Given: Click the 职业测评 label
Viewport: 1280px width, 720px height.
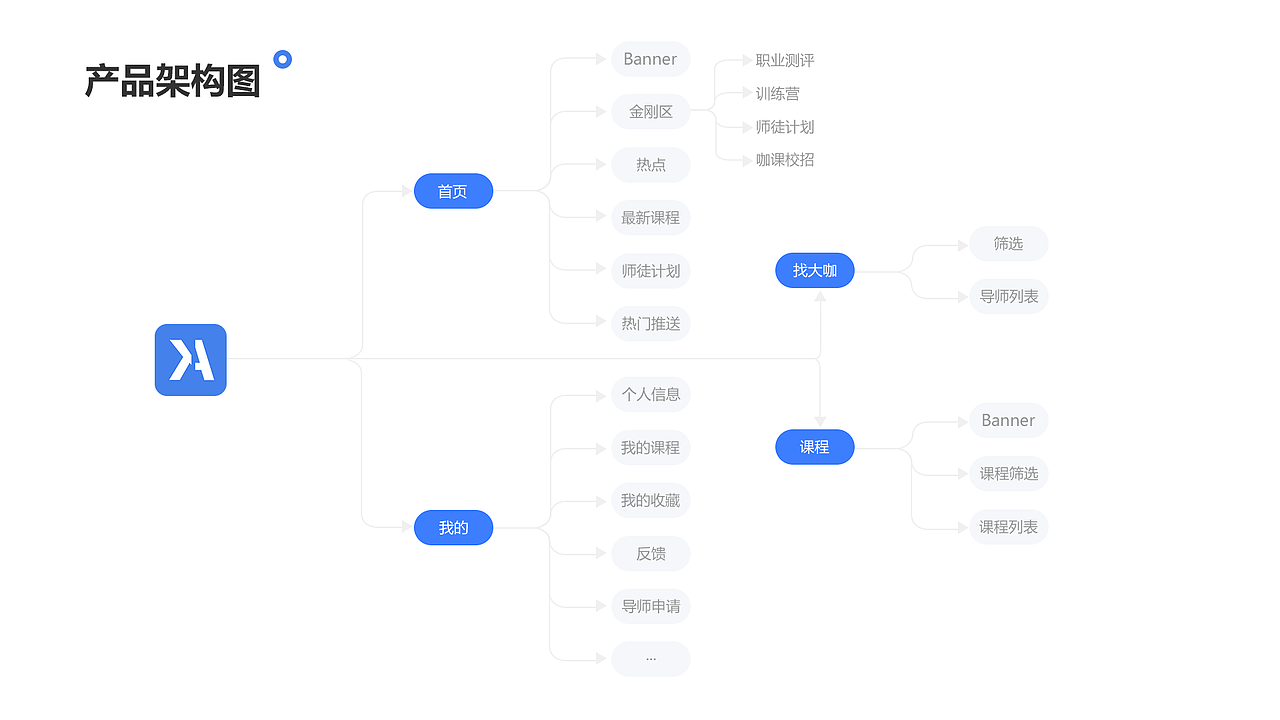Looking at the screenshot, I should pyautogui.click(x=785, y=61).
